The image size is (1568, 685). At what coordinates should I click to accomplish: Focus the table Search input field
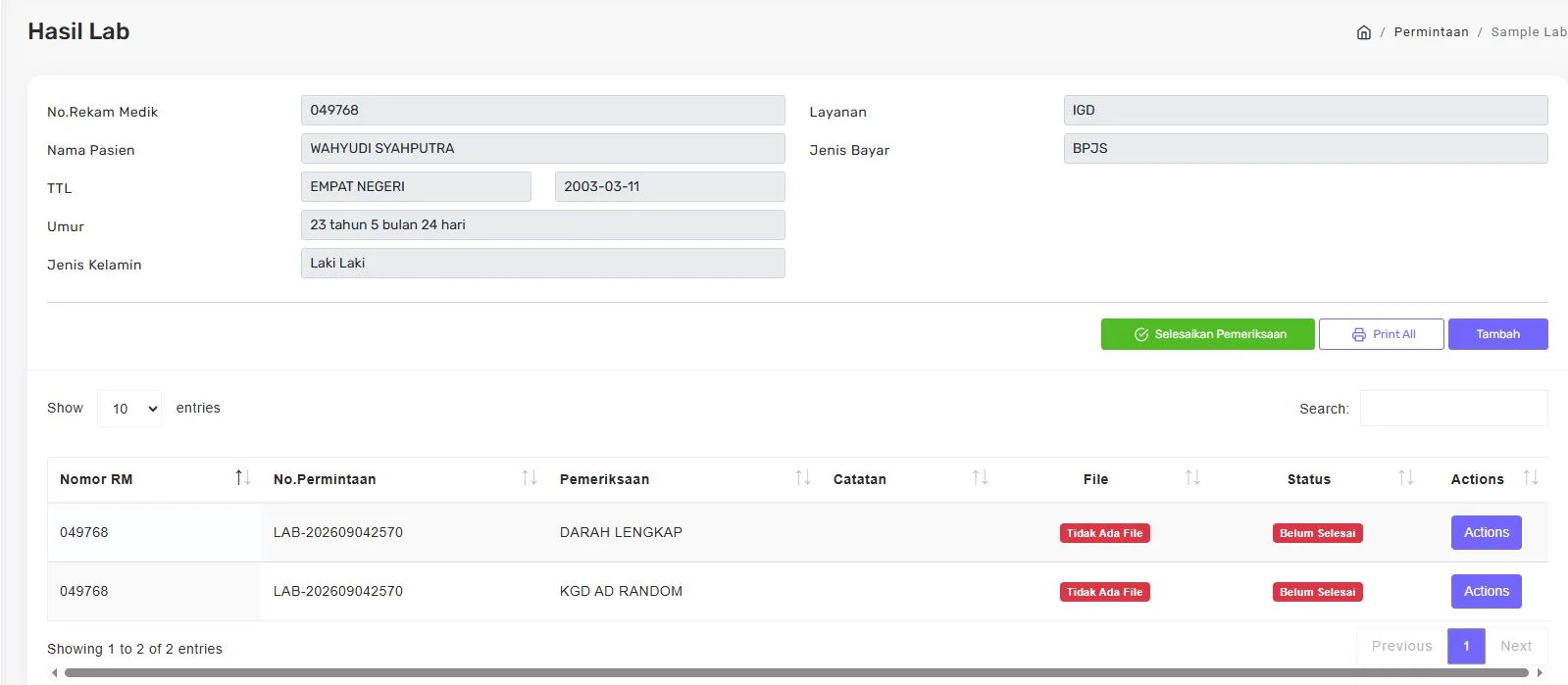[1453, 409]
